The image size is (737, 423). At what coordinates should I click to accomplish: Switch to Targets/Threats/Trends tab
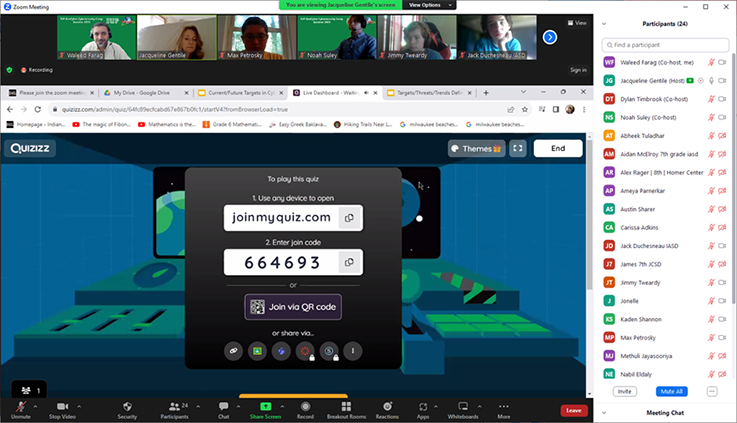[429, 93]
